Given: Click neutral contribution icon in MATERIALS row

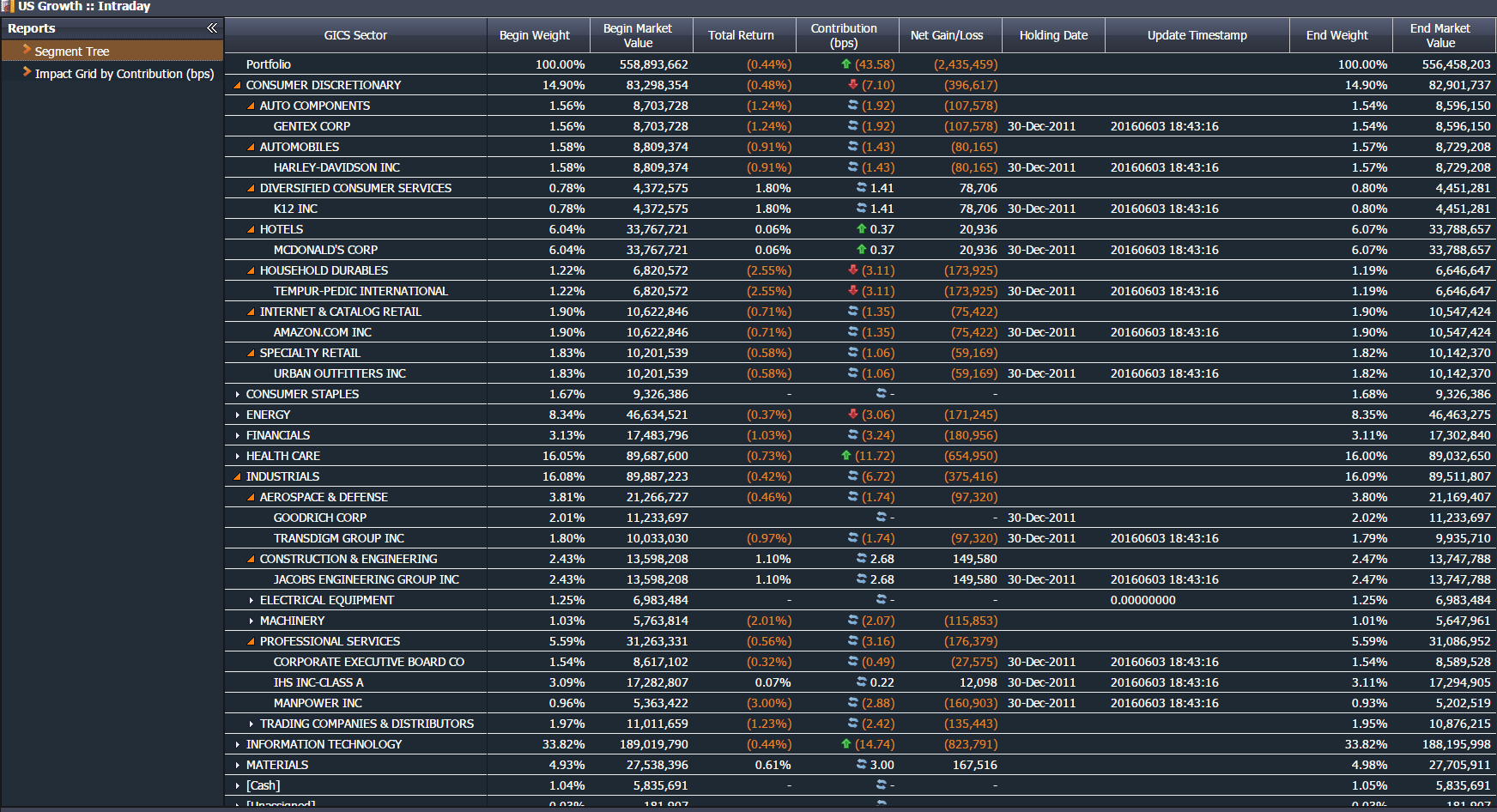Looking at the screenshot, I should (862, 765).
